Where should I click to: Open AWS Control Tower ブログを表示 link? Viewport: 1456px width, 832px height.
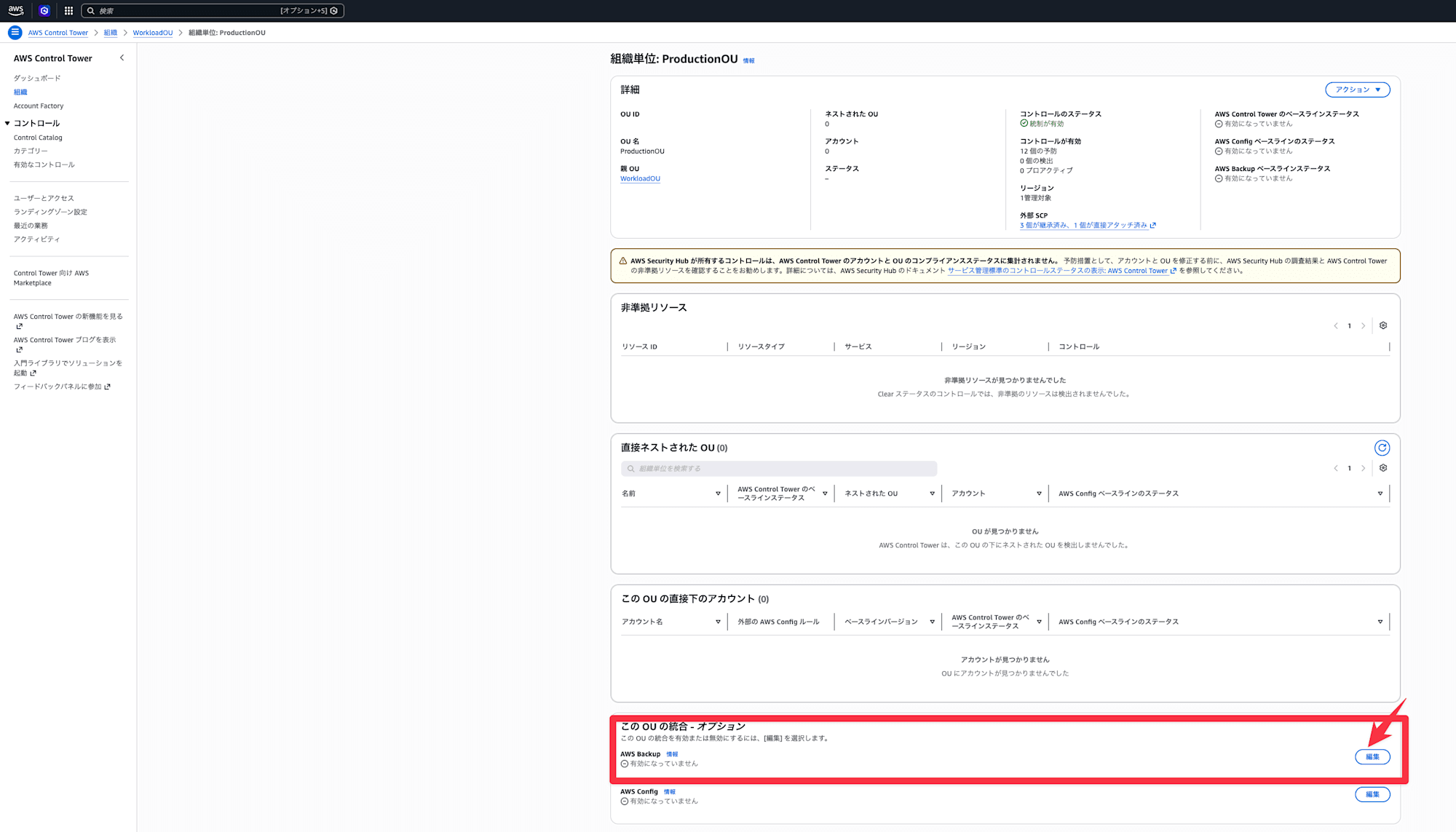(65, 344)
